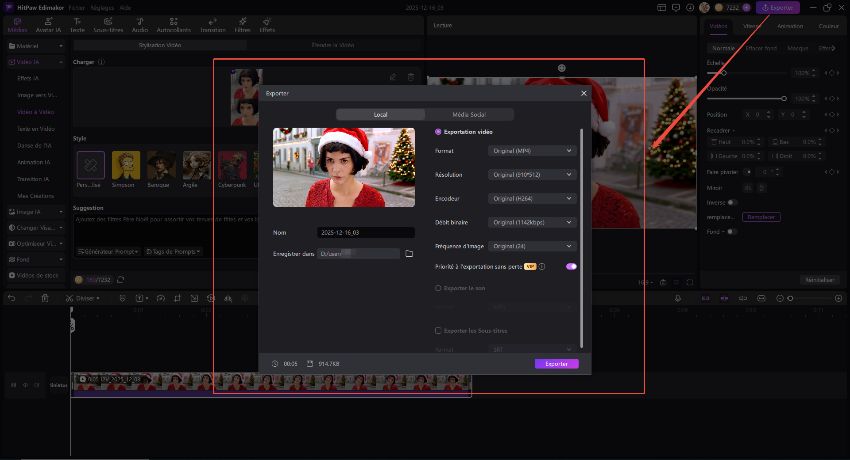Click the purple plus icon next to 7232 coins
850x460 pixels.
pos(746,8)
